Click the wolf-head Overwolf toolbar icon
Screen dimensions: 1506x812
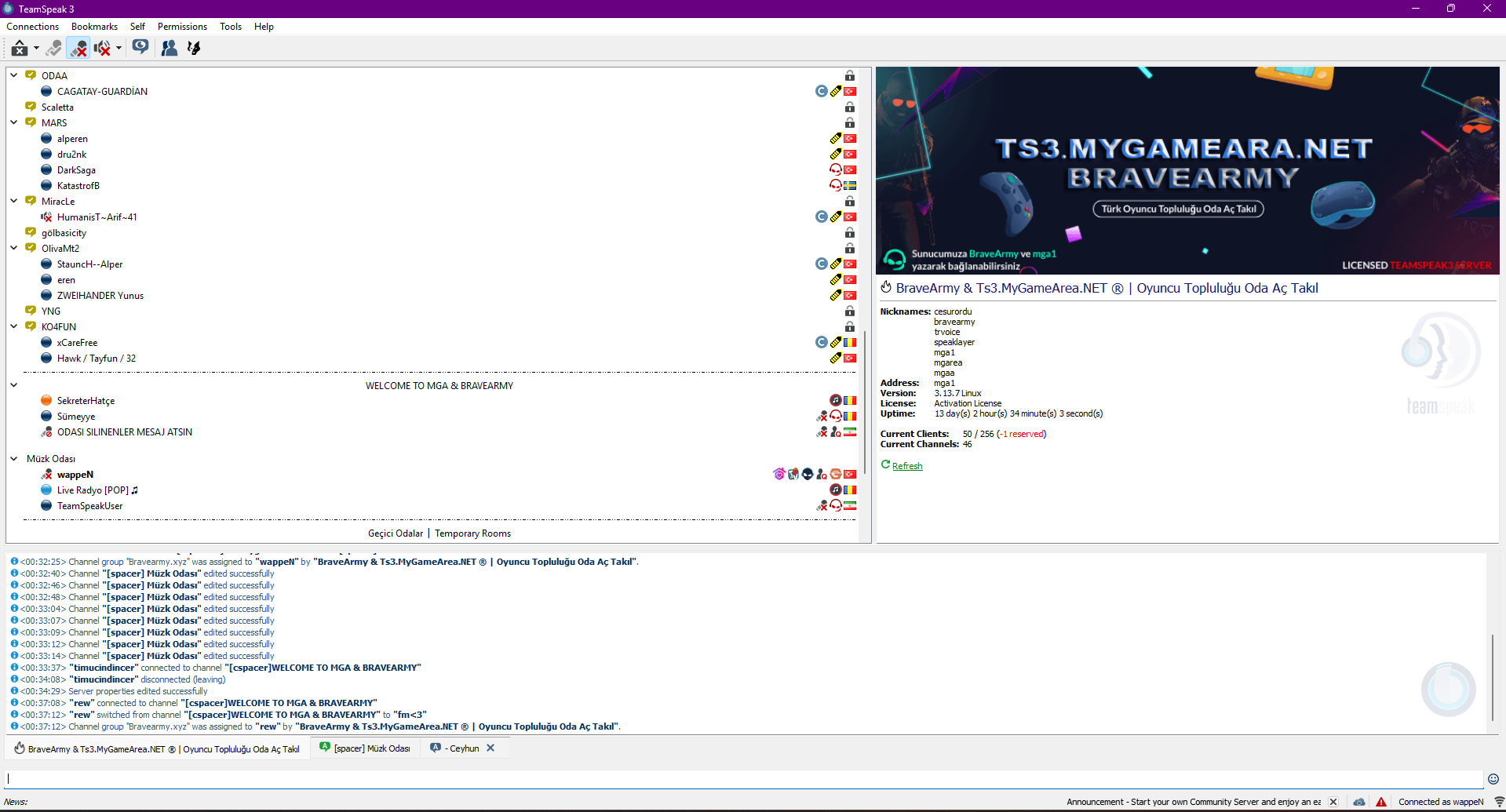[x=194, y=48]
